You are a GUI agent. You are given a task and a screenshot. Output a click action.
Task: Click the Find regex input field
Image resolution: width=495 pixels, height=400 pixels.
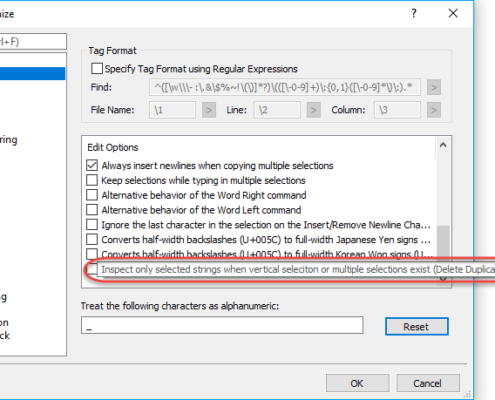pyautogui.click(x=285, y=87)
